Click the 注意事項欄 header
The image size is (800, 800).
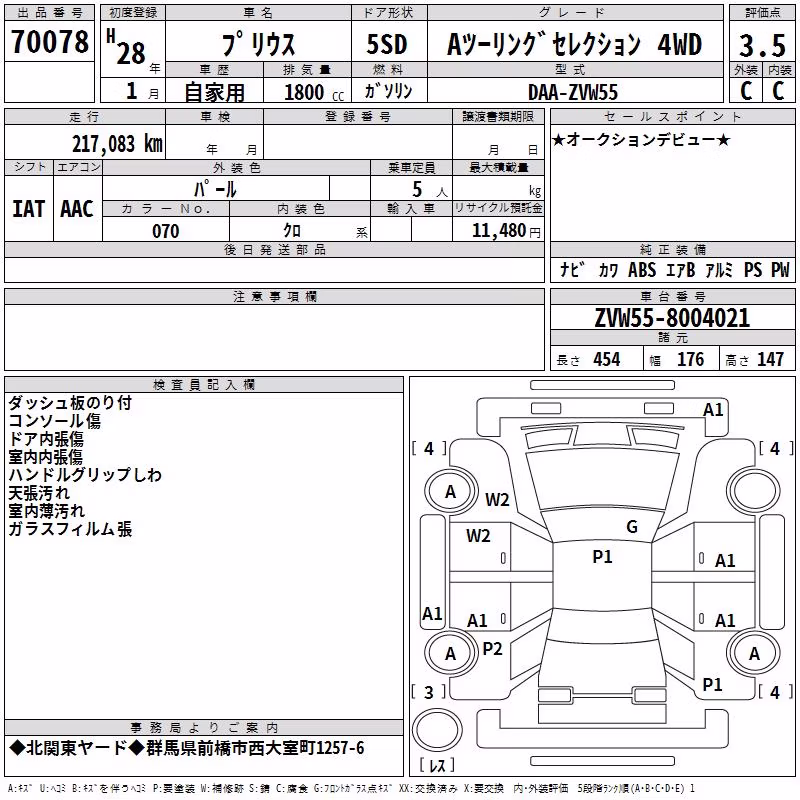pos(274,296)
